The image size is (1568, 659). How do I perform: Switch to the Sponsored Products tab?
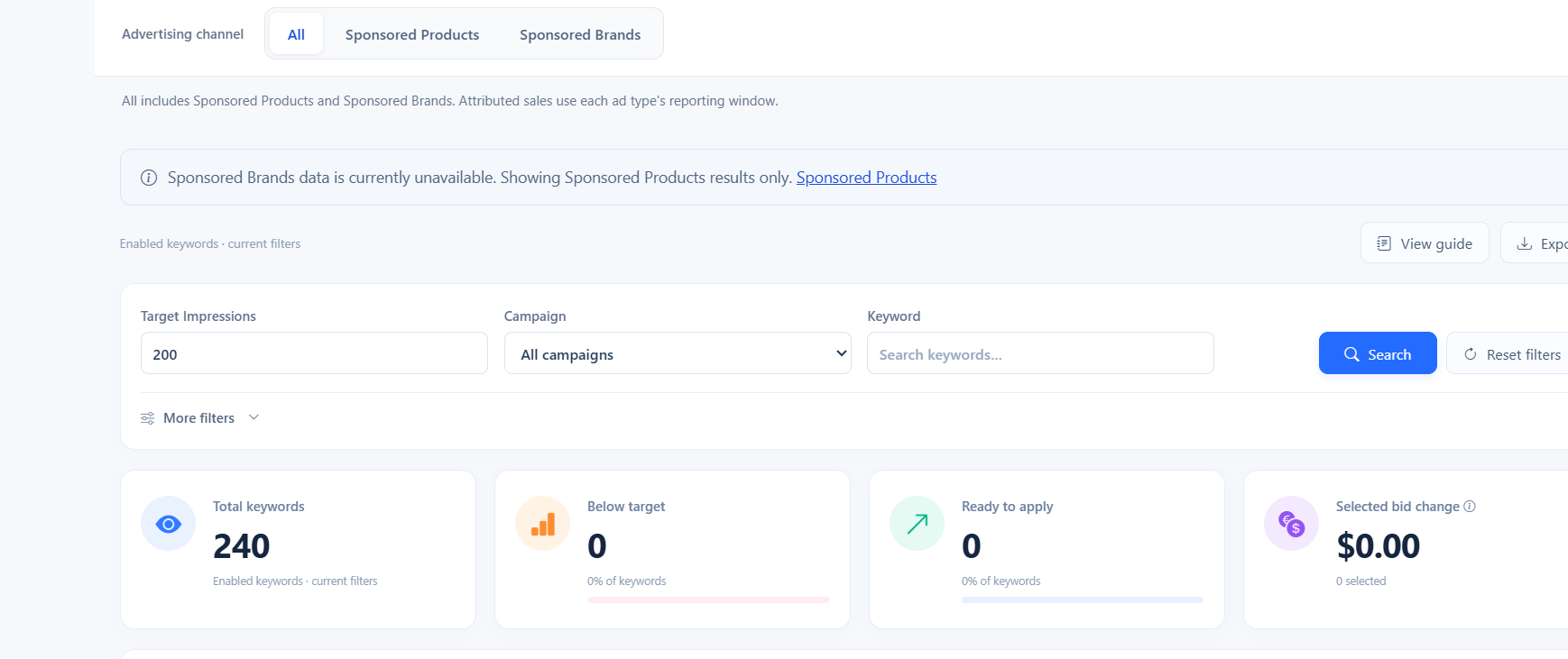pyautogui.click(x=412, y=34)
